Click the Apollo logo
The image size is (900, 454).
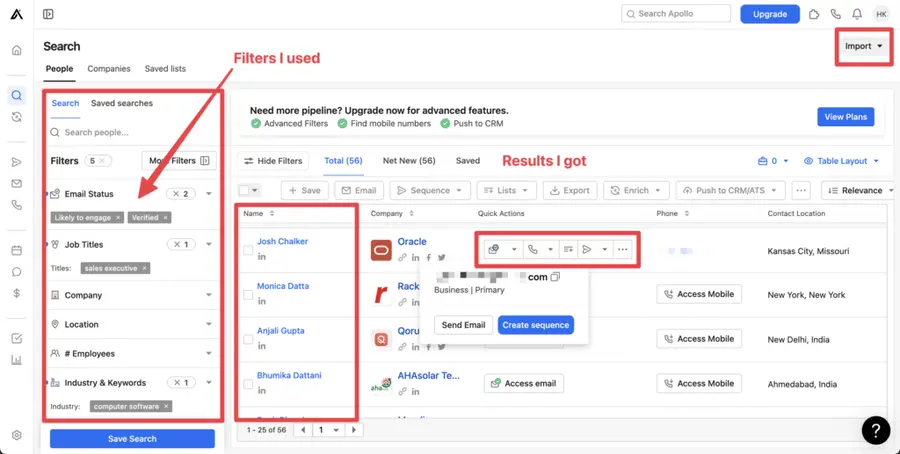17,14
